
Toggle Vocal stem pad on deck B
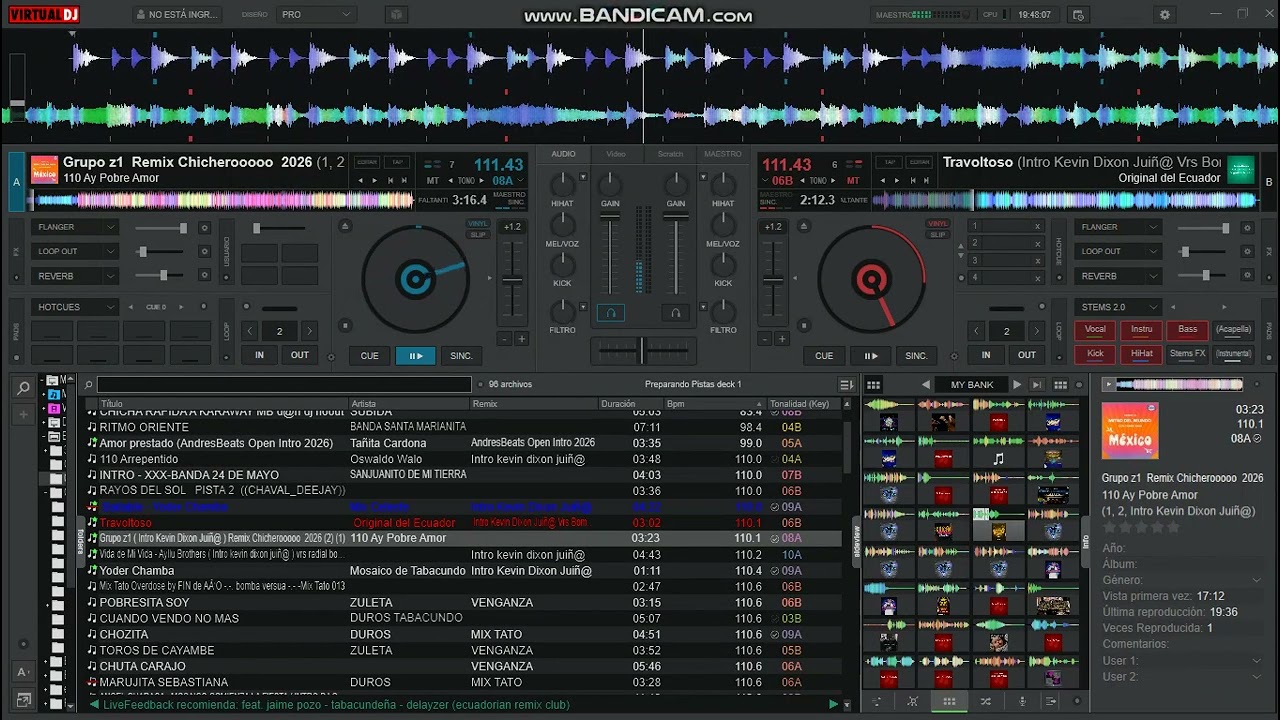(1095, 329)
